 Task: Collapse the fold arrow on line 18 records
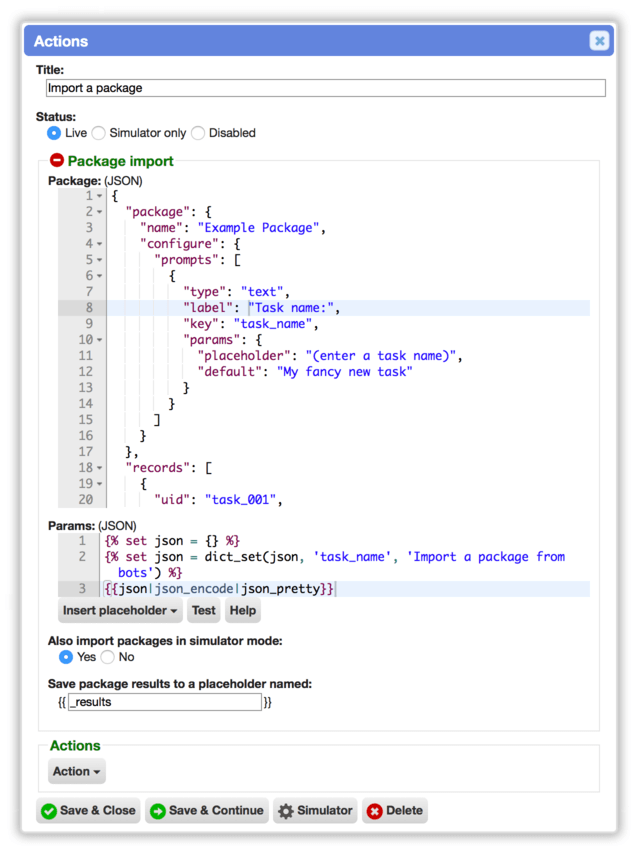pos(99,468)
